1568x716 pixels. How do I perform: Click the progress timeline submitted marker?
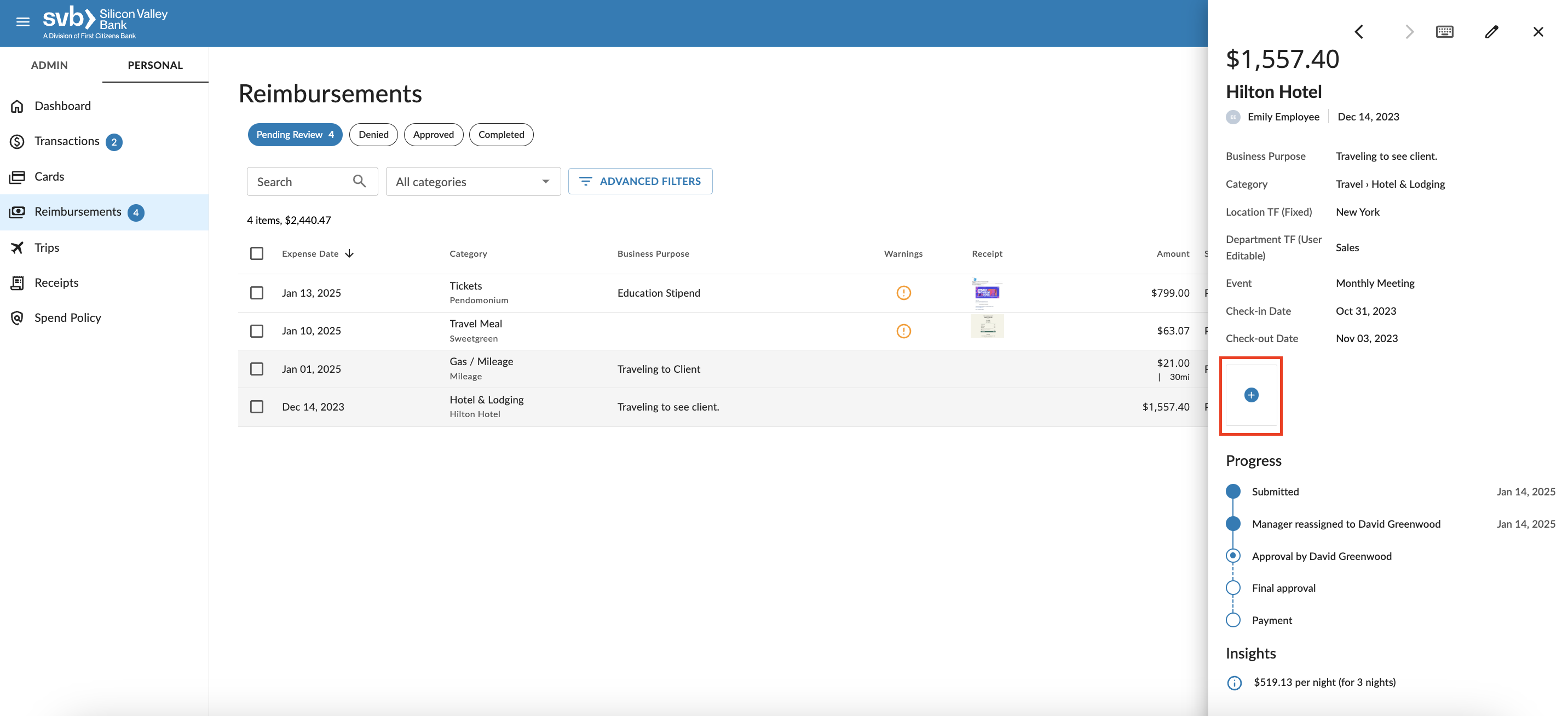[1233, 491]
